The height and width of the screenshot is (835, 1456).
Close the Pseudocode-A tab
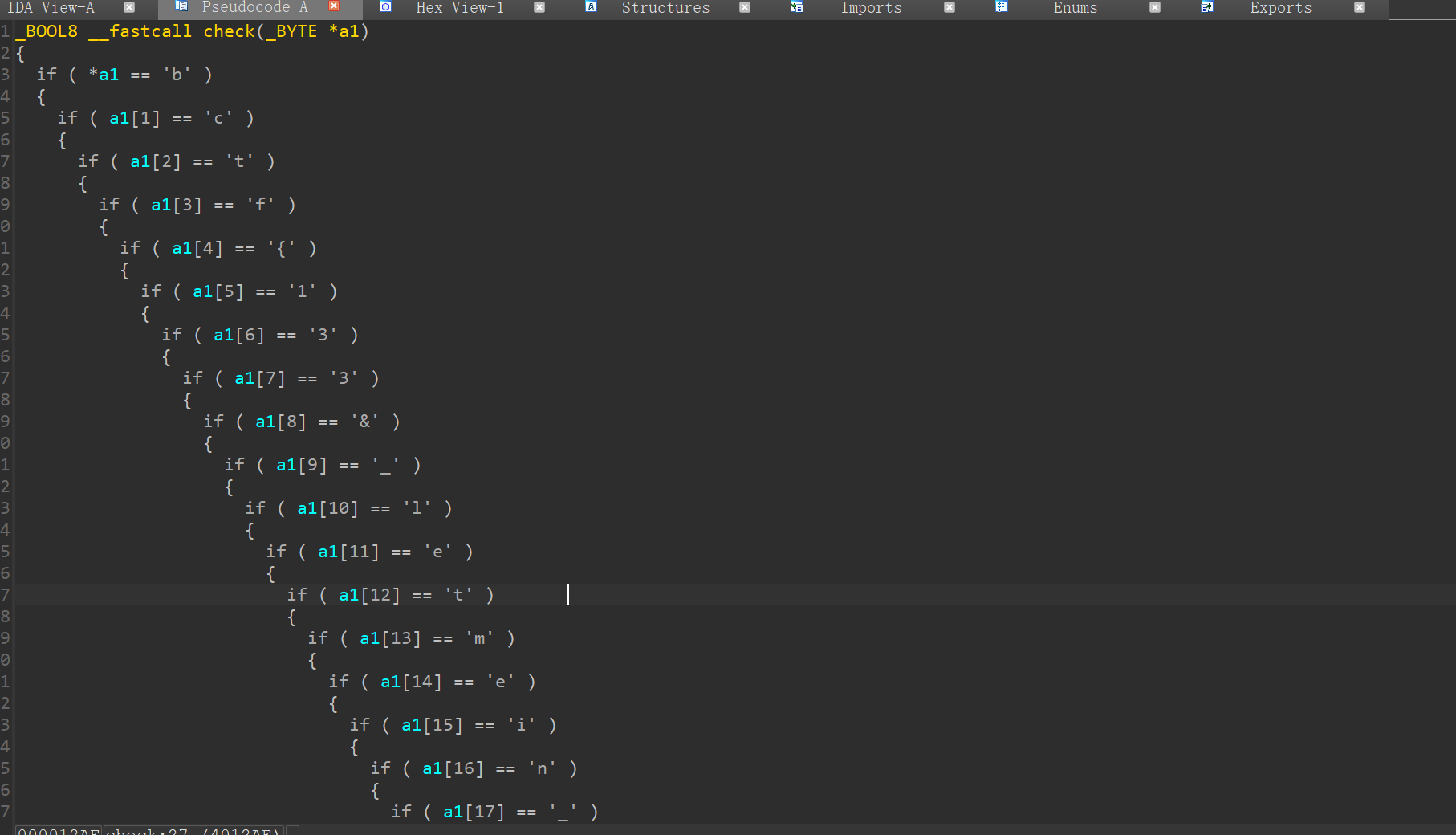coord(335,6)
